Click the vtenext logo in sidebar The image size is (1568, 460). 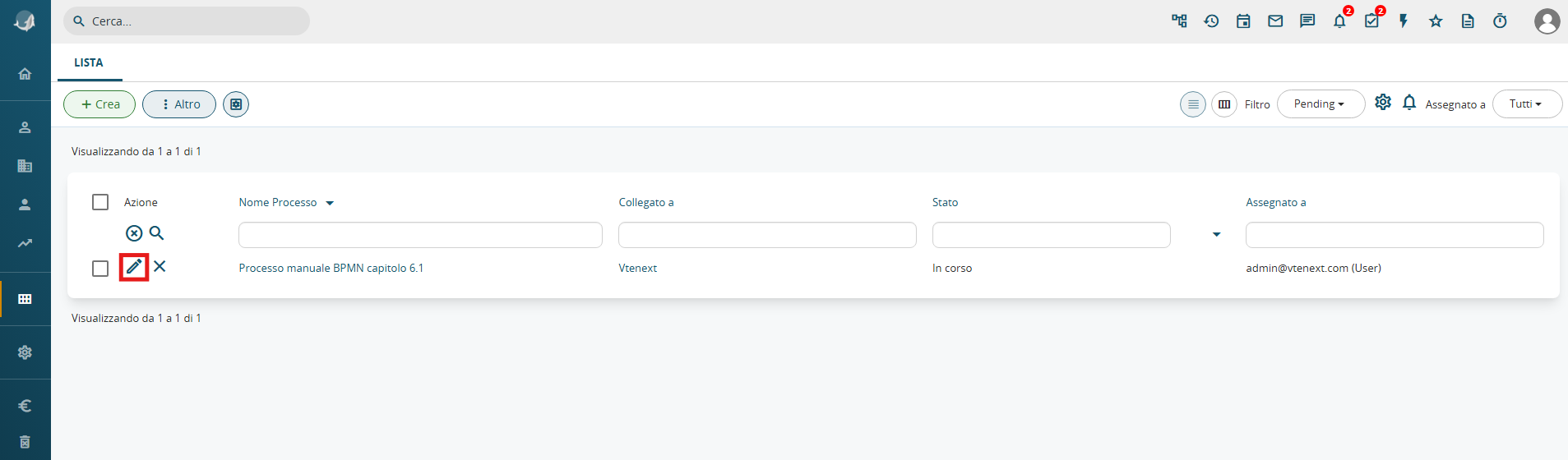(25, 21)
